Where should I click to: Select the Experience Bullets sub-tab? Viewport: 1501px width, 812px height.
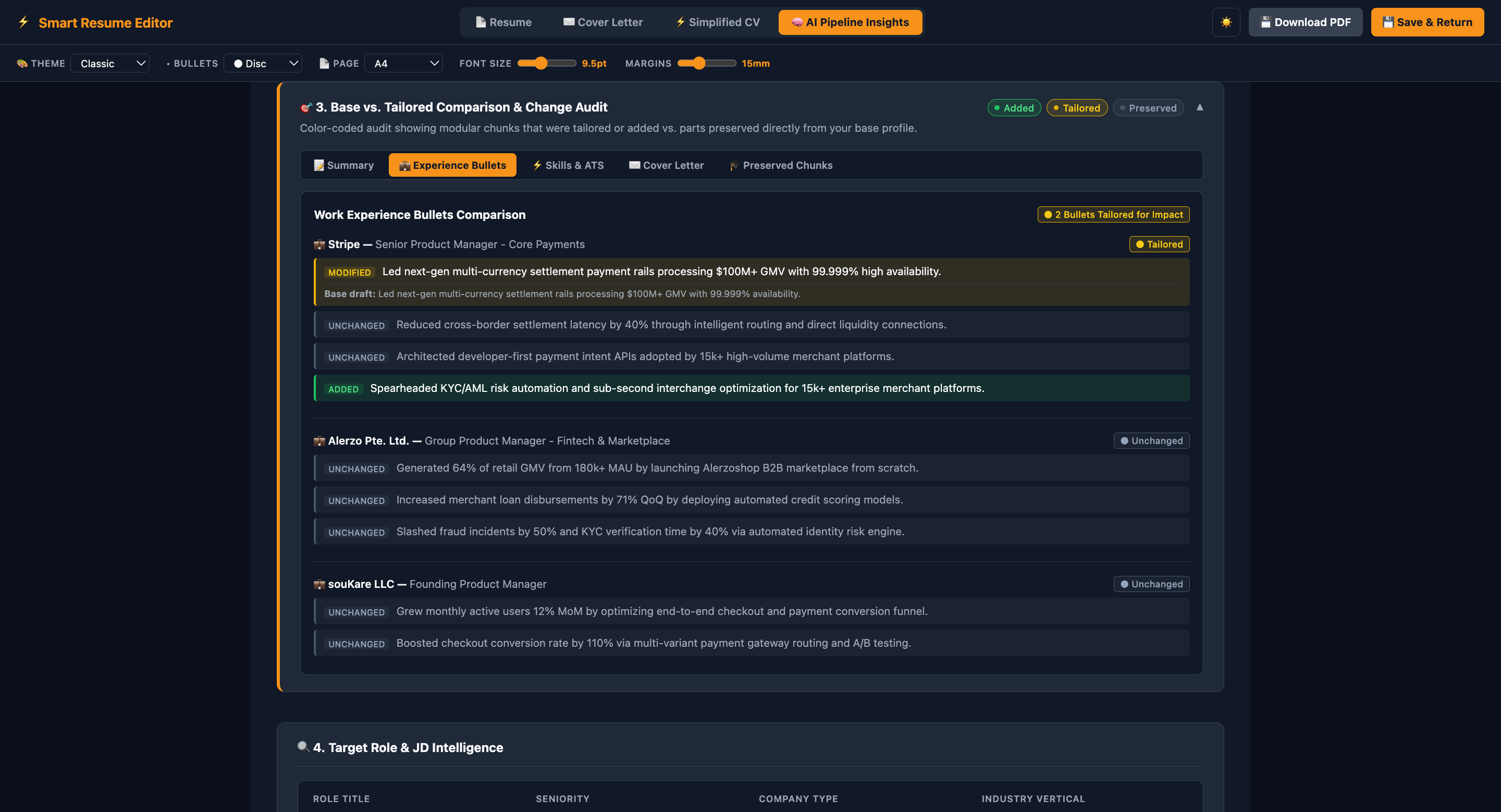(452, 165)
